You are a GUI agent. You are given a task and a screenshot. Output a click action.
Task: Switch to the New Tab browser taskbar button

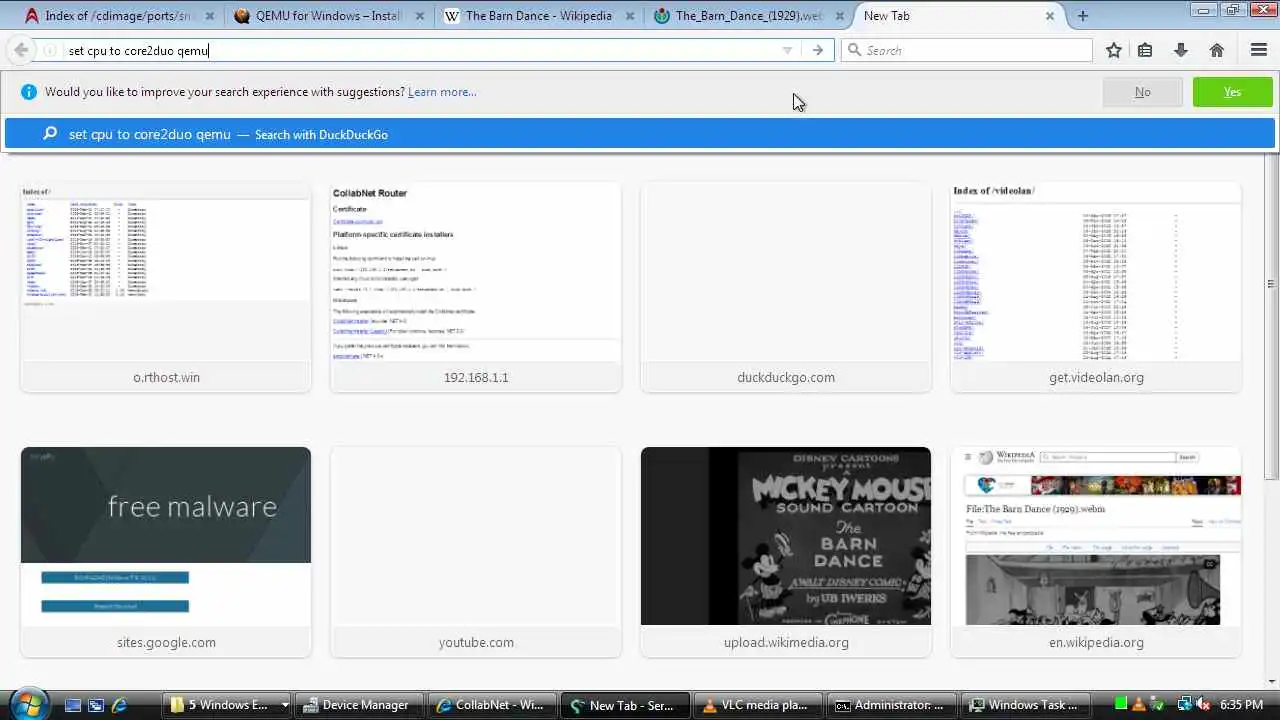tap(625, 705)
